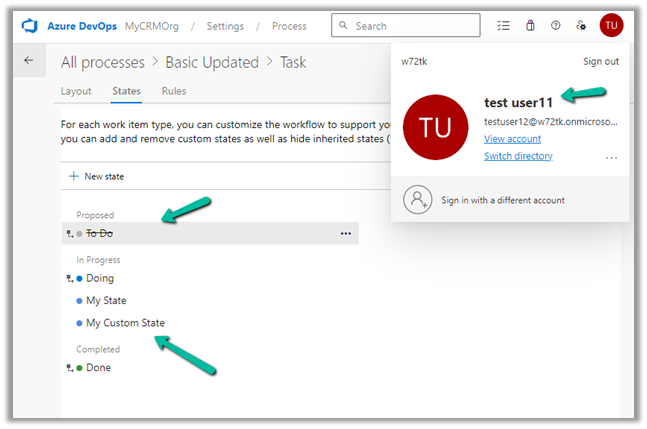The image size is (647, 429).
Task: Click the TU avatar in header
Action: click(x=611, y=26)
